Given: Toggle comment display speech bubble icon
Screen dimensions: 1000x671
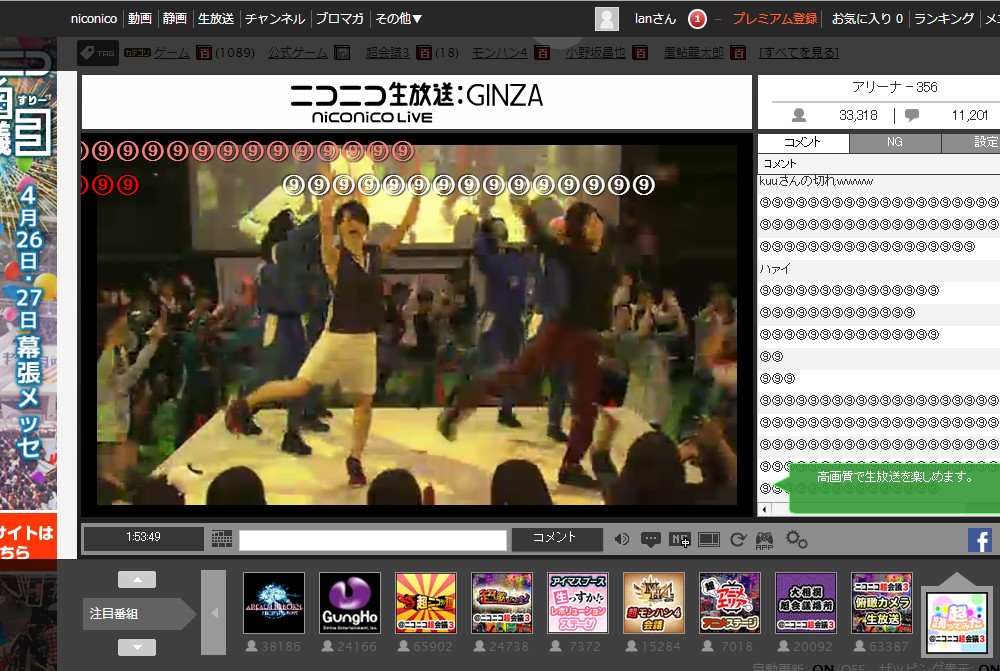Looking at the screenshot, I should coord(651,540).
